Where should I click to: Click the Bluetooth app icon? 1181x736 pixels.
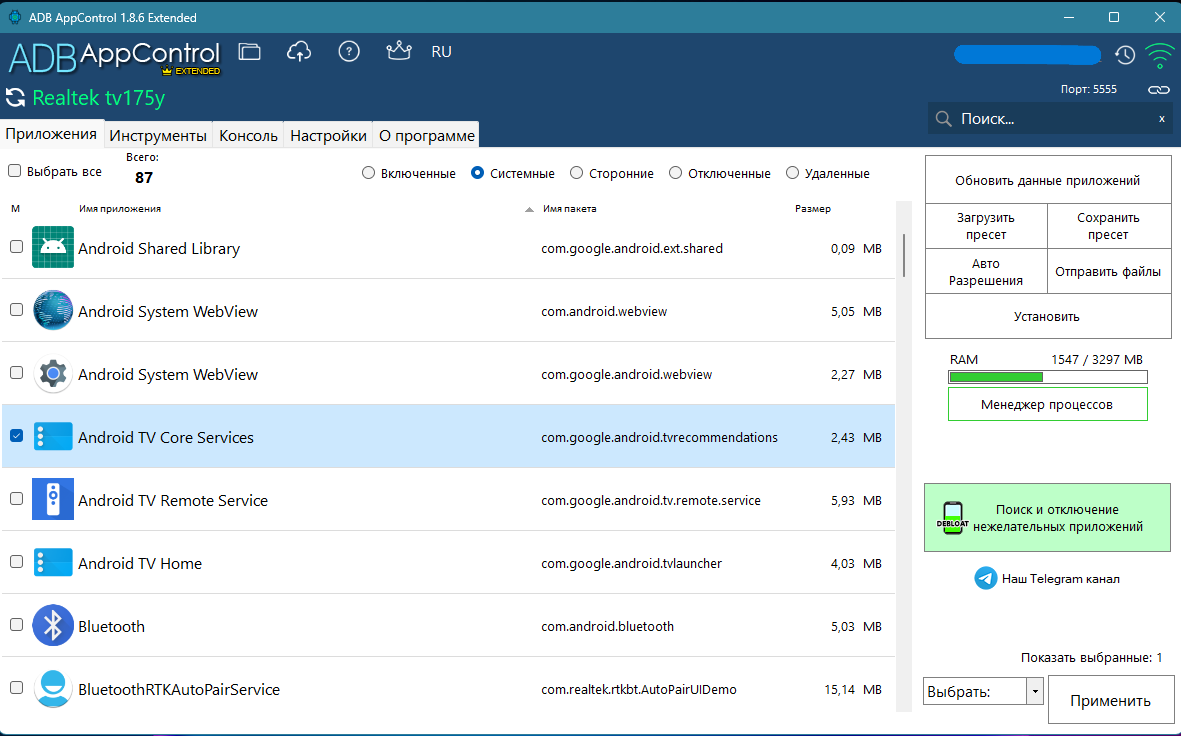53,625
